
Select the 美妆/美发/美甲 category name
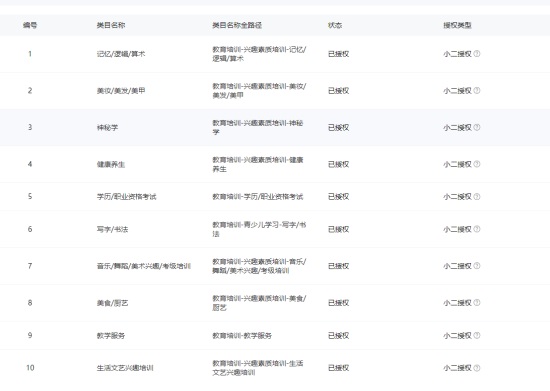pos(121,91)
